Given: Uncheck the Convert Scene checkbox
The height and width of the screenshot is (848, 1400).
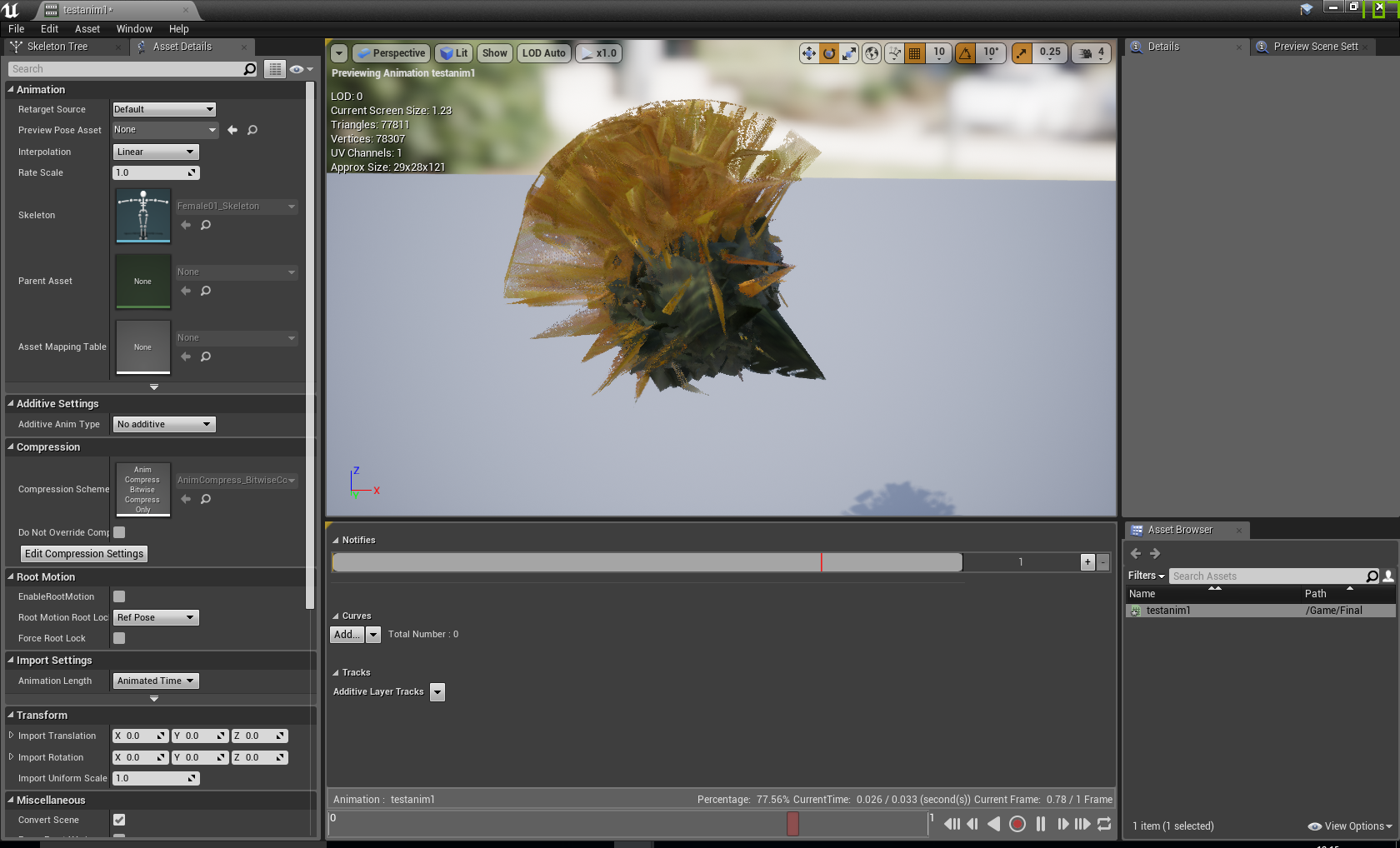Looking at the screenshot, I should pos(119,820).
